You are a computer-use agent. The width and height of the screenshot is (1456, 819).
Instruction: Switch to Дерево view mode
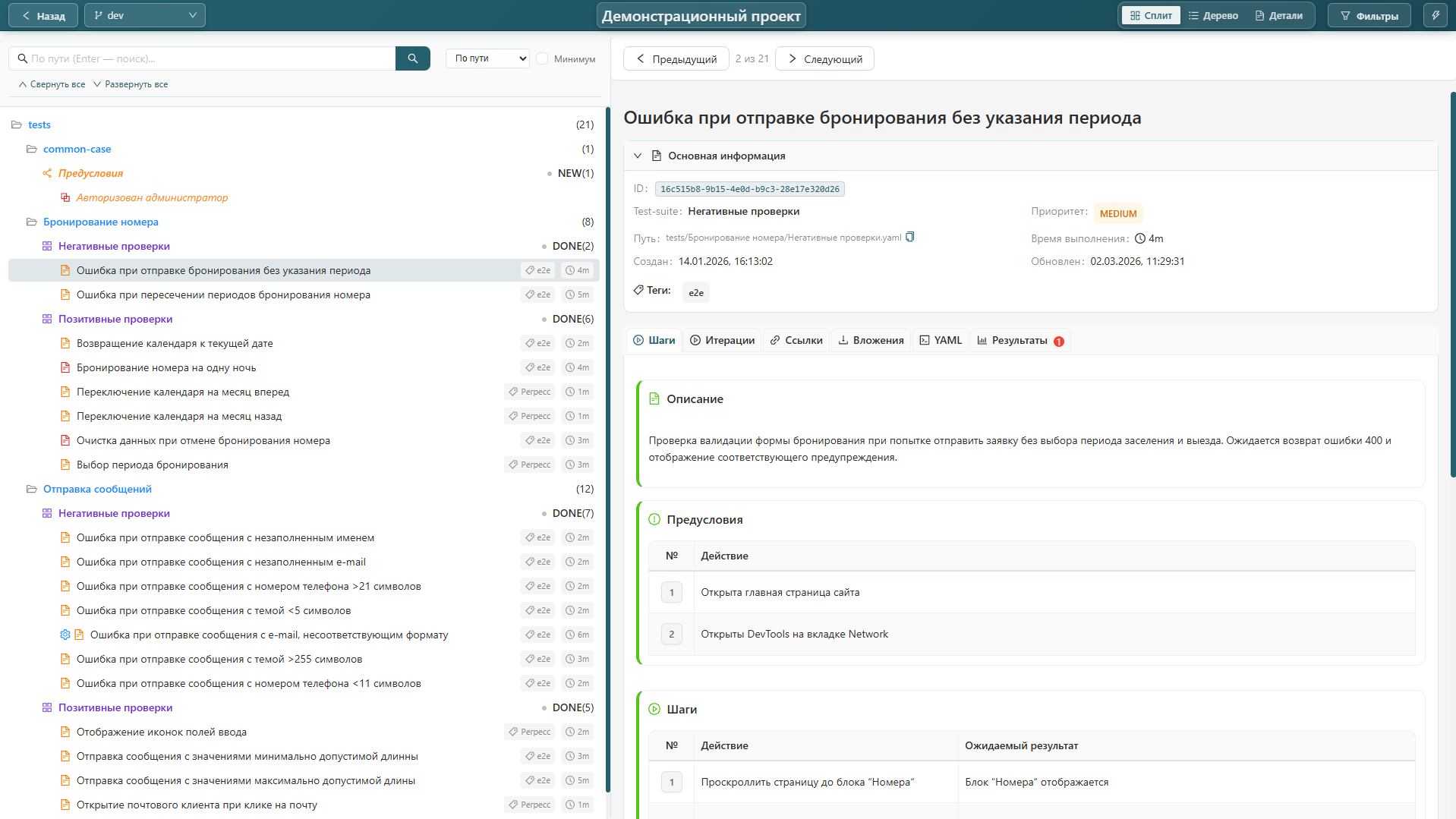tap(1213, 15)
